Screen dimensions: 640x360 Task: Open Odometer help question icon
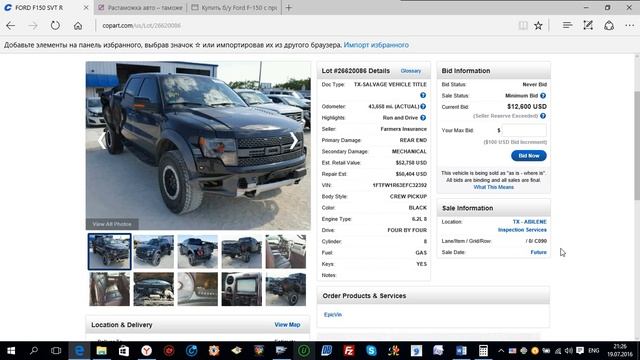pos(423,107)
